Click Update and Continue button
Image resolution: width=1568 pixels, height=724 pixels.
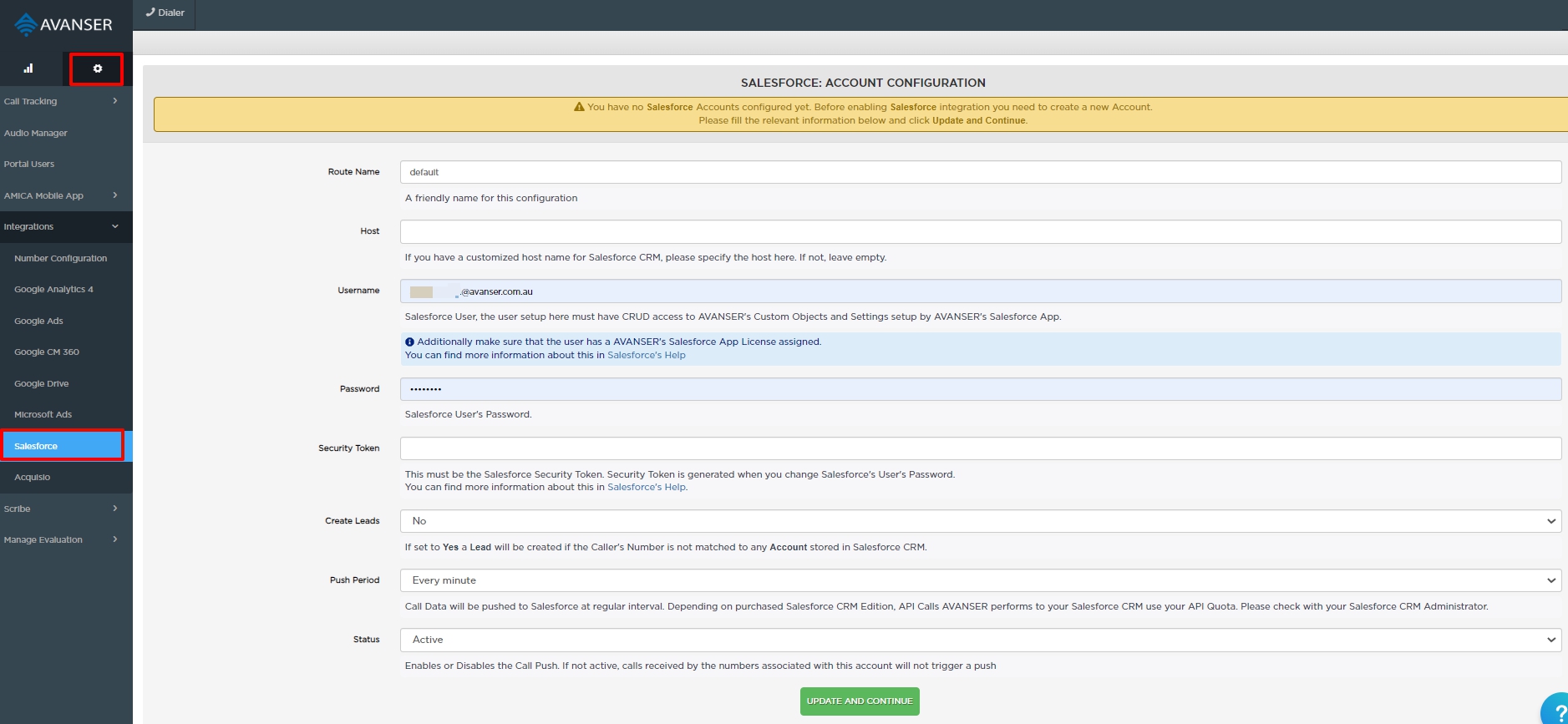pyautogui.click(x=860, y=701)
